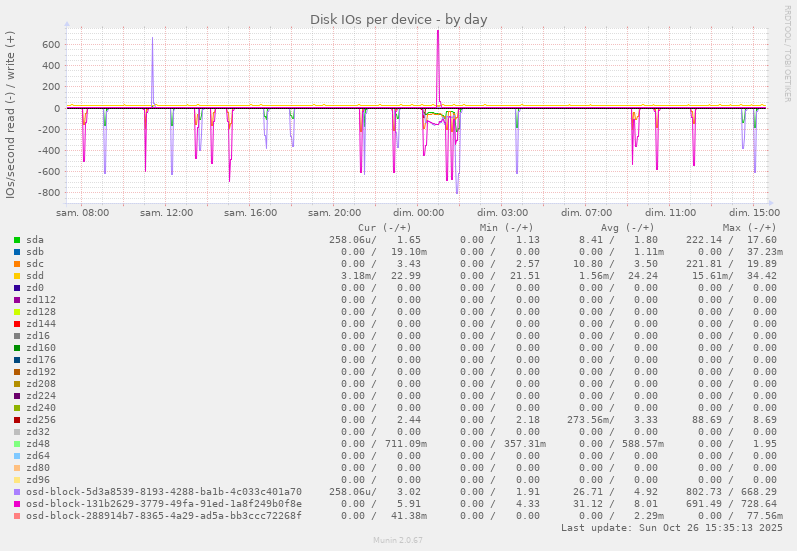Click the vertical RRDTOOL / TOBI OETIKER watermark
Viewport: 797px width, 551px height.
[x=788, y=52]
